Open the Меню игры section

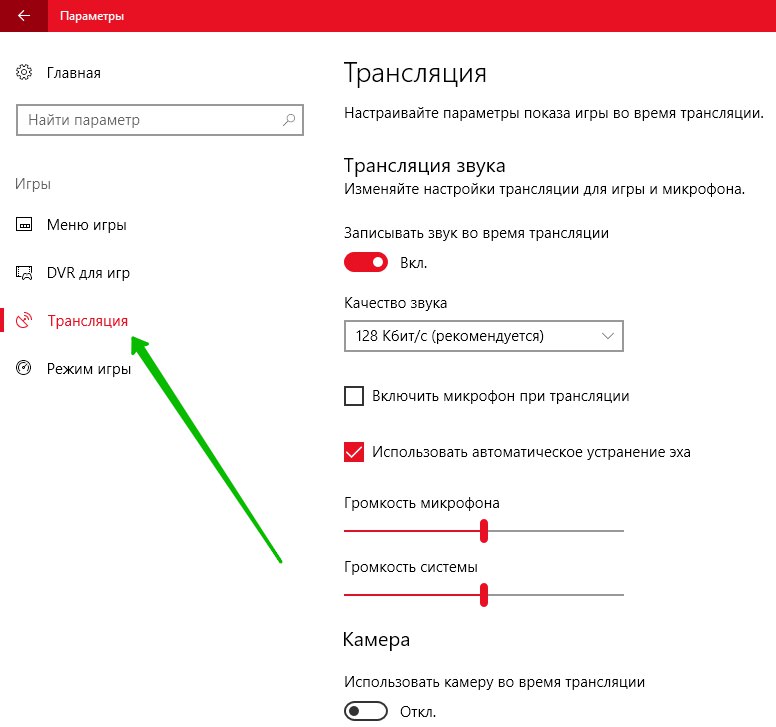(87, 225)
